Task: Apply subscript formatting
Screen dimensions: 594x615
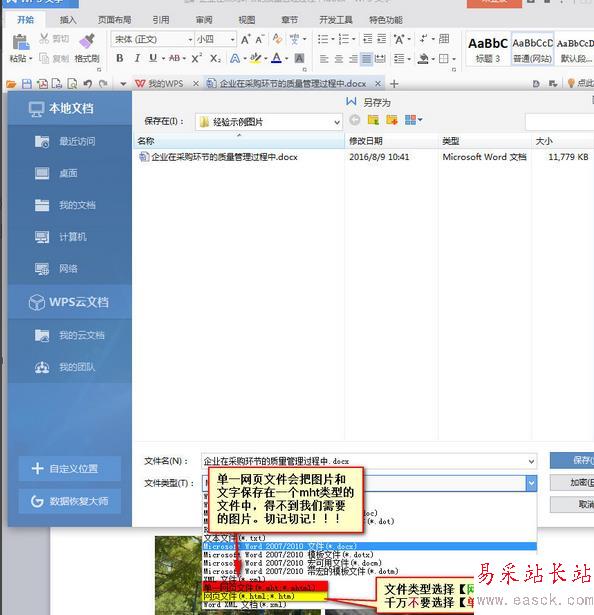Action: [x=215, y=59]
